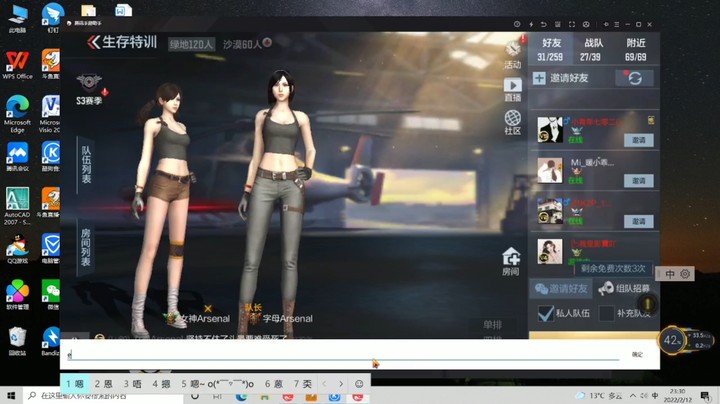Click the Windows taskbar search box

103,396
